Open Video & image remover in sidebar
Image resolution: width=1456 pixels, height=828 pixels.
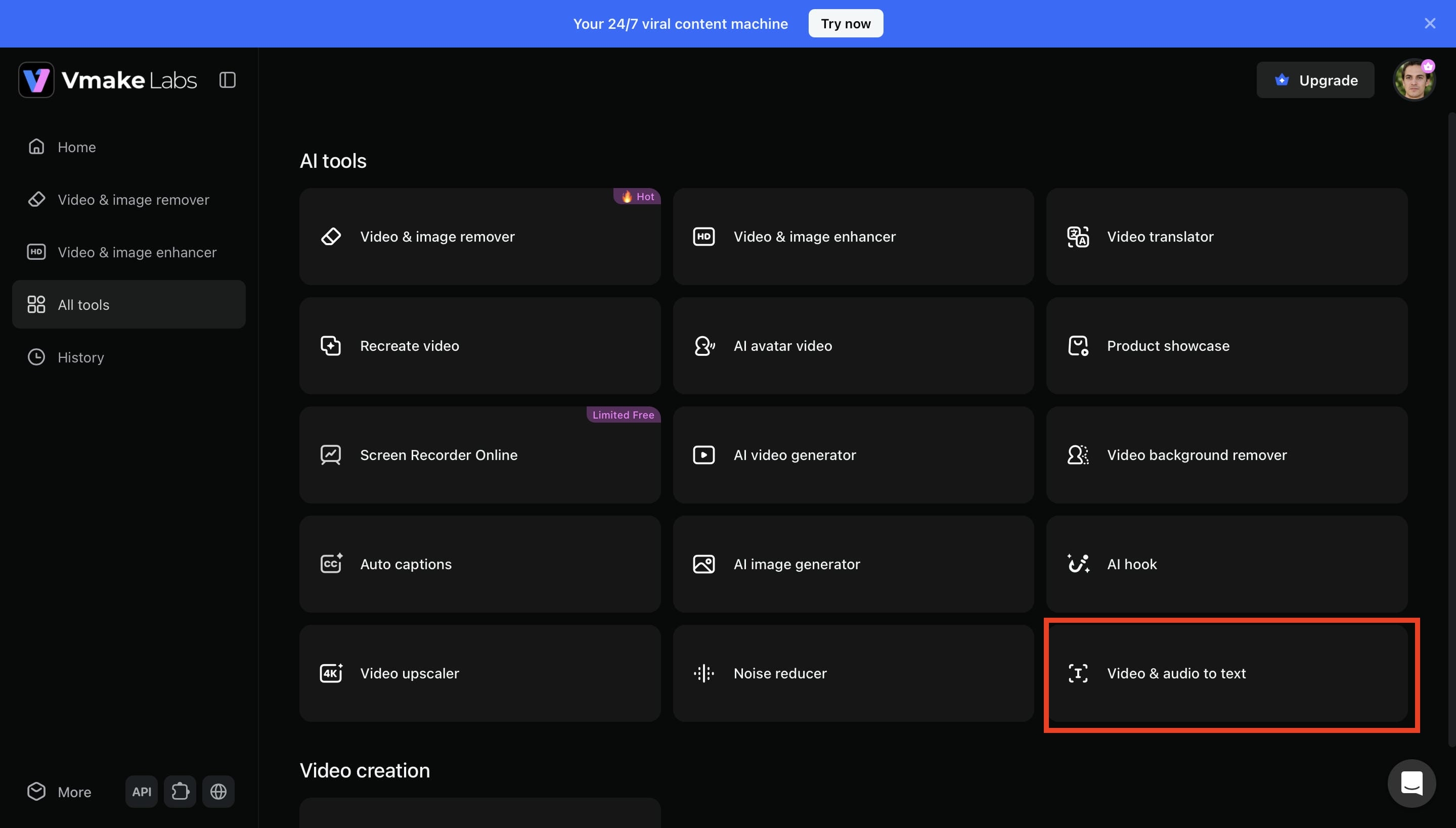coord(128,200)
